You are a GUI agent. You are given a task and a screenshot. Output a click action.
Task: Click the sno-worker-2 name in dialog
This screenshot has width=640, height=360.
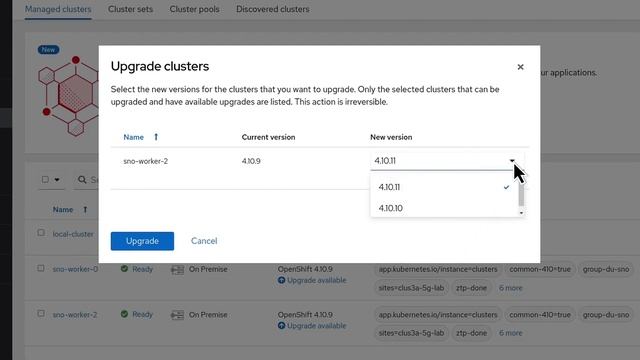(146, 161)
